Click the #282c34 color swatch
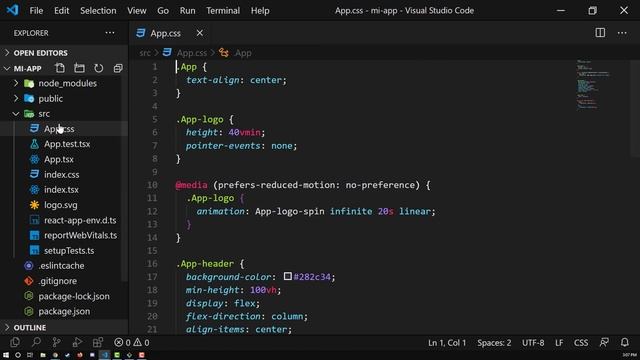This screenshot has height=360, width=640. [x=288, y=276]
